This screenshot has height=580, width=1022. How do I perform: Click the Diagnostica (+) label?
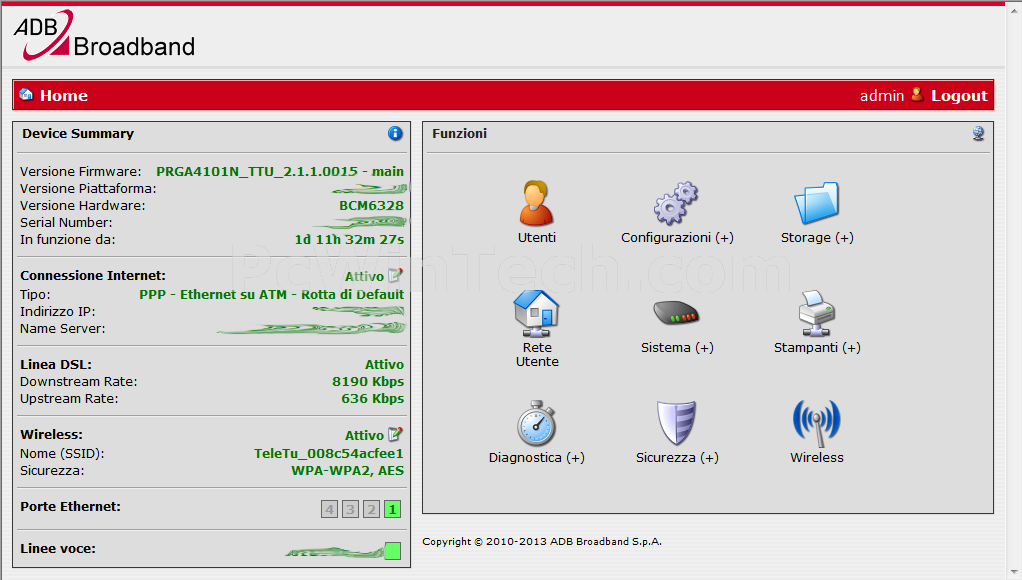pos(536,457)
